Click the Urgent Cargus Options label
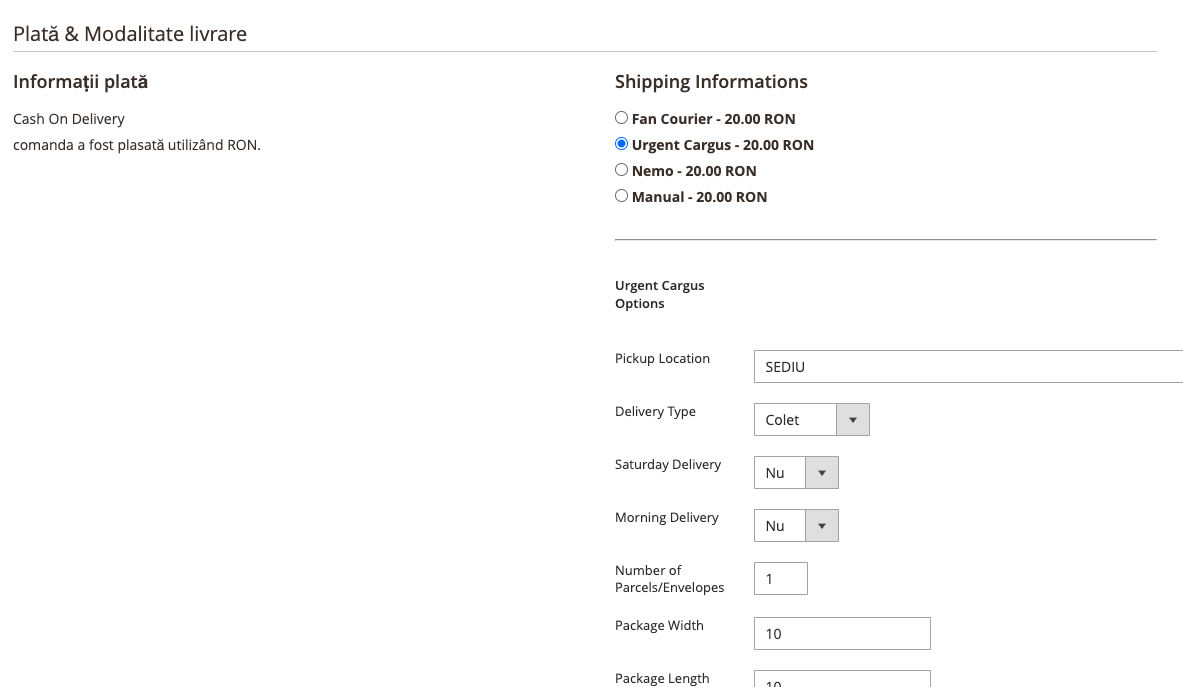This screenshot has width=1183, height=687. click(659, 294)
